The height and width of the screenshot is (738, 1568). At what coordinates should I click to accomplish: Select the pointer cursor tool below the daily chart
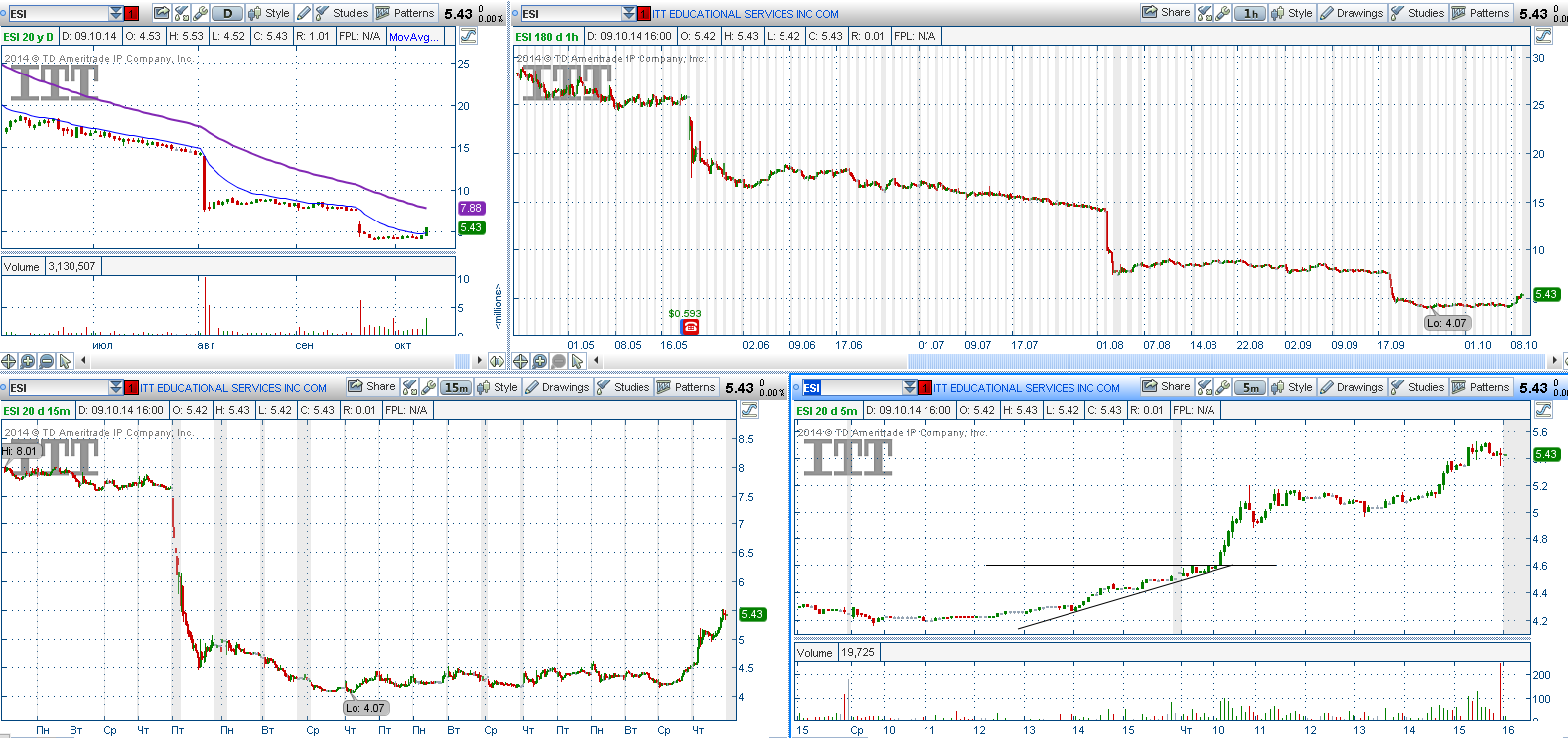click(65, 361)
